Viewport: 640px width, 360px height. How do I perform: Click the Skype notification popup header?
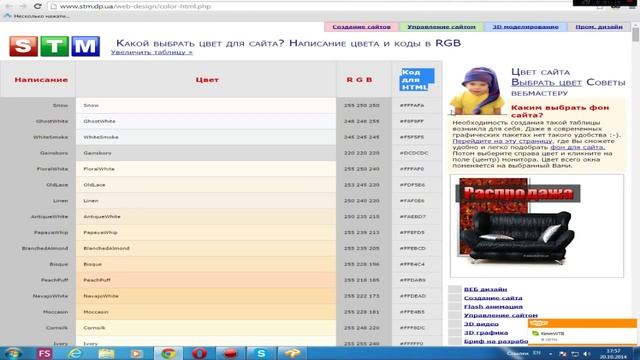pyautogui.click(x=582, y=324)
